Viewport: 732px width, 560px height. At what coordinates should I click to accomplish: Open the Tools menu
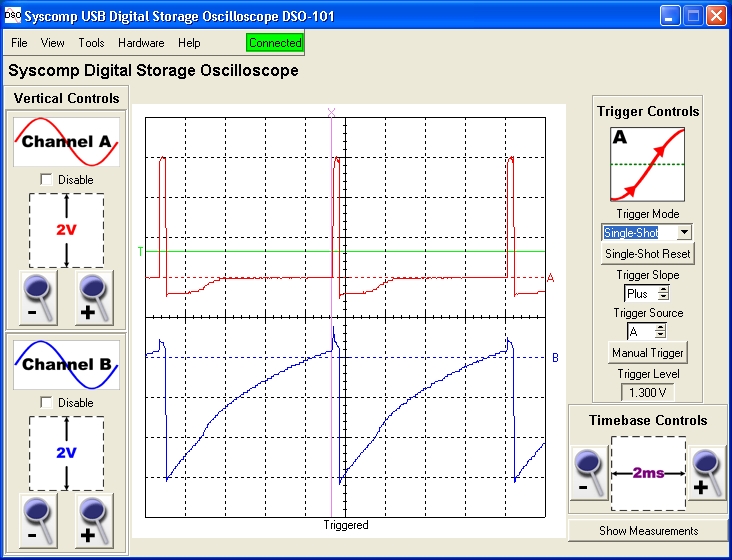coord(91,43)
